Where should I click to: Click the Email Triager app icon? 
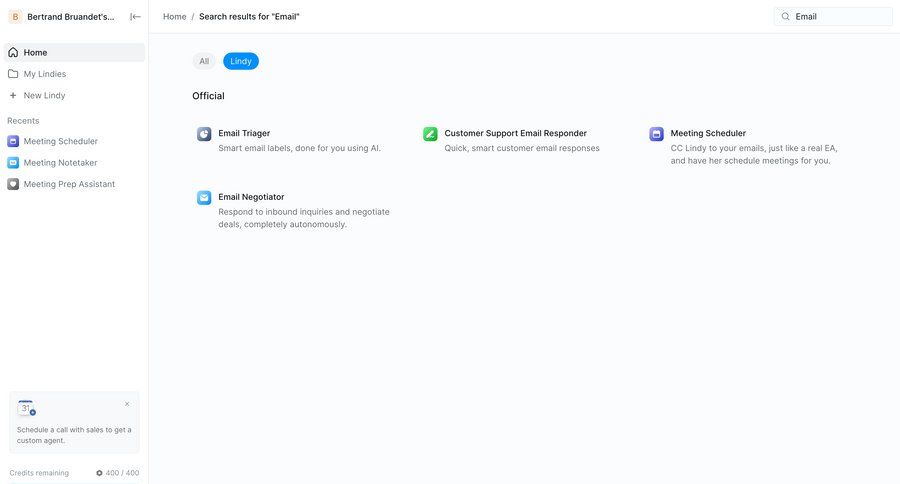(204, 134)
